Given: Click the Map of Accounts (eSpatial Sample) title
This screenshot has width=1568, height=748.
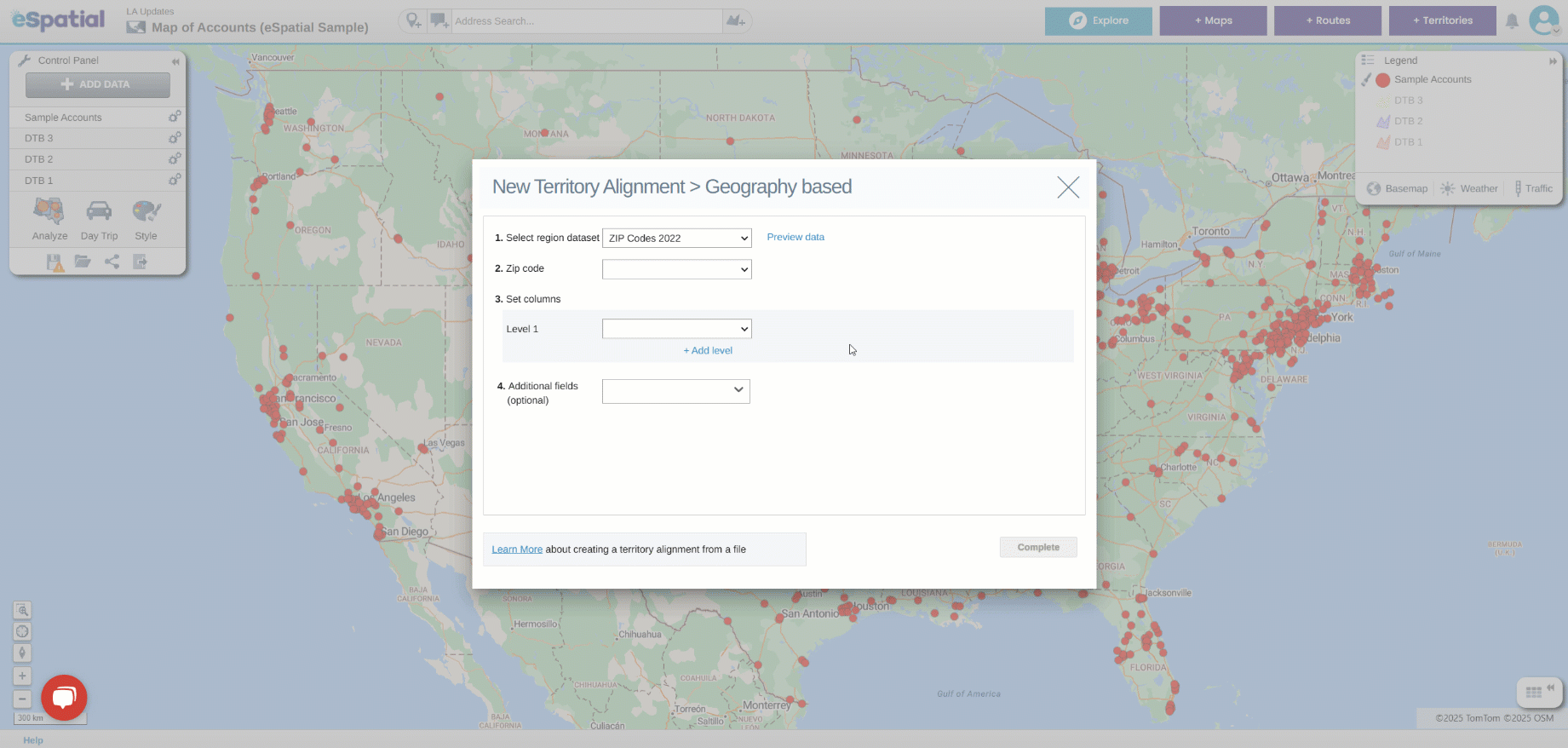Looking at the screenshot, I should [x=260, y=27].
